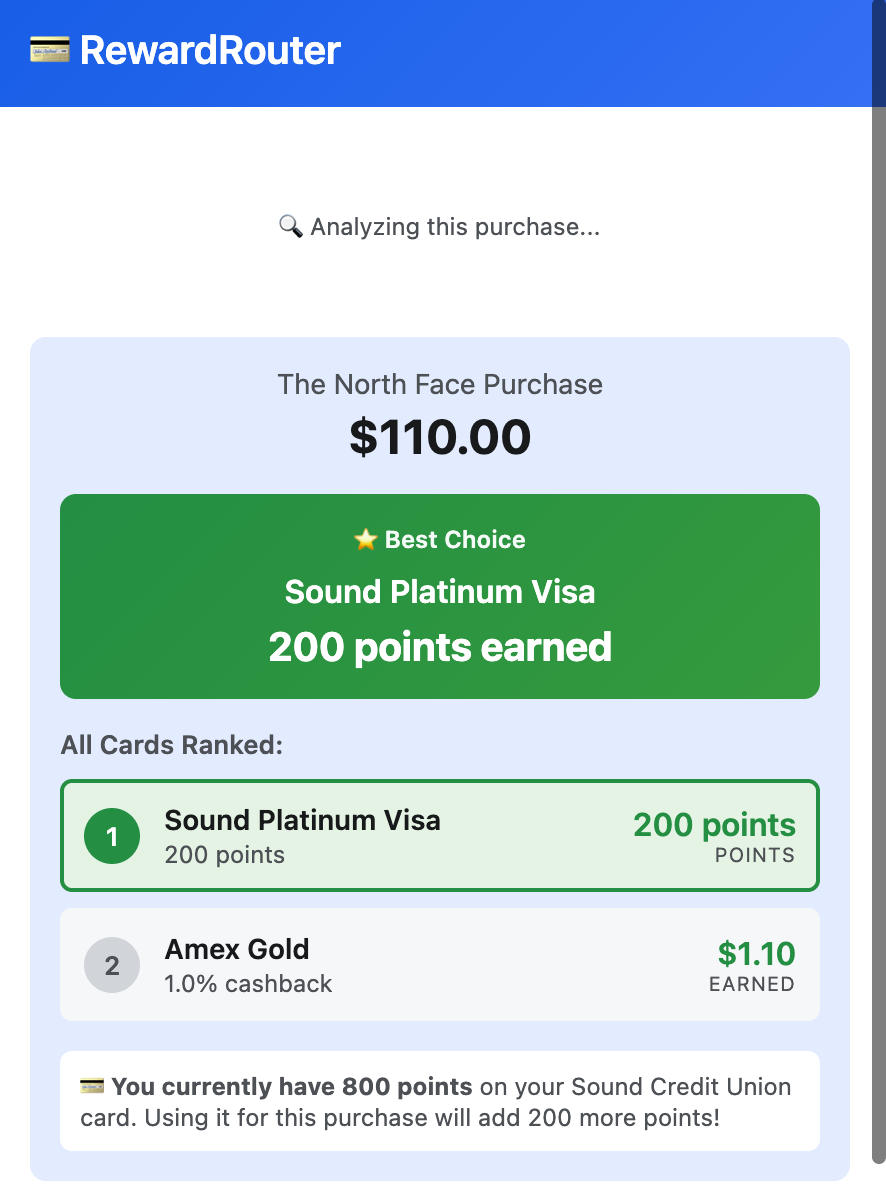This screenshot has height=1194, width=886.
Task: Click the gray rank 2 badge
Action: pos(112,965)
